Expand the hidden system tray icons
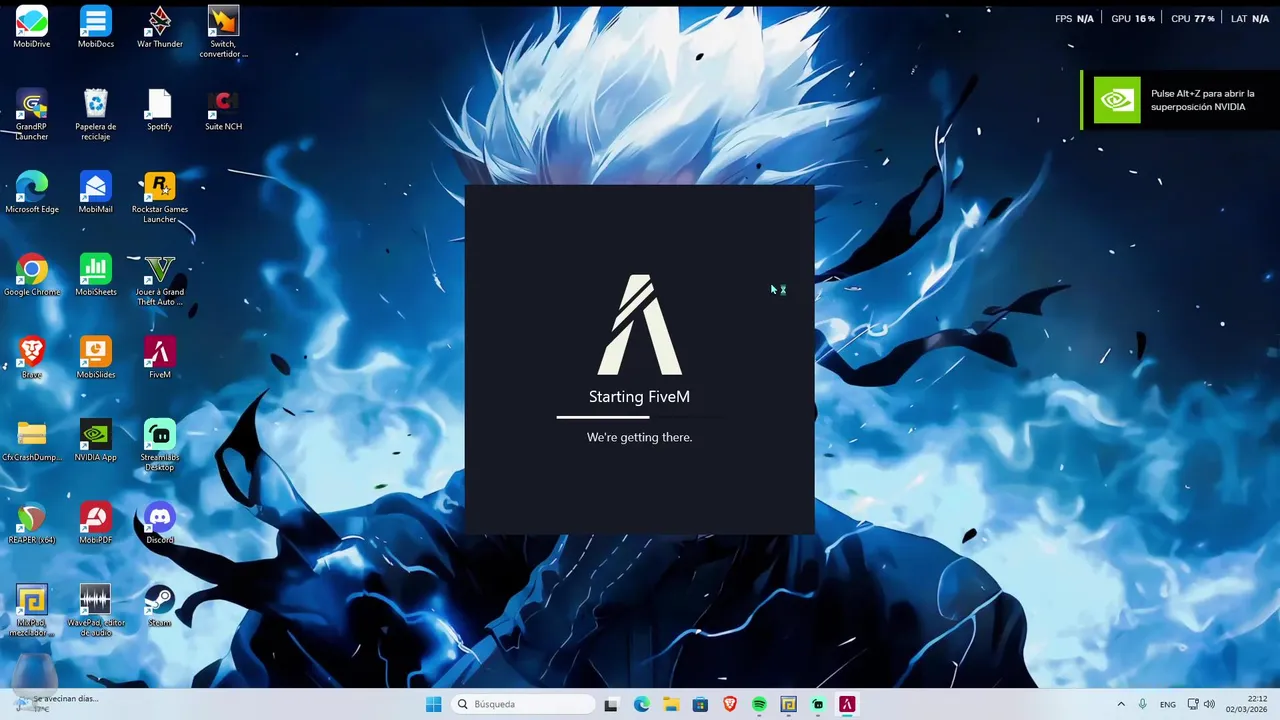1280x720 pixels. coord(1121,704)
